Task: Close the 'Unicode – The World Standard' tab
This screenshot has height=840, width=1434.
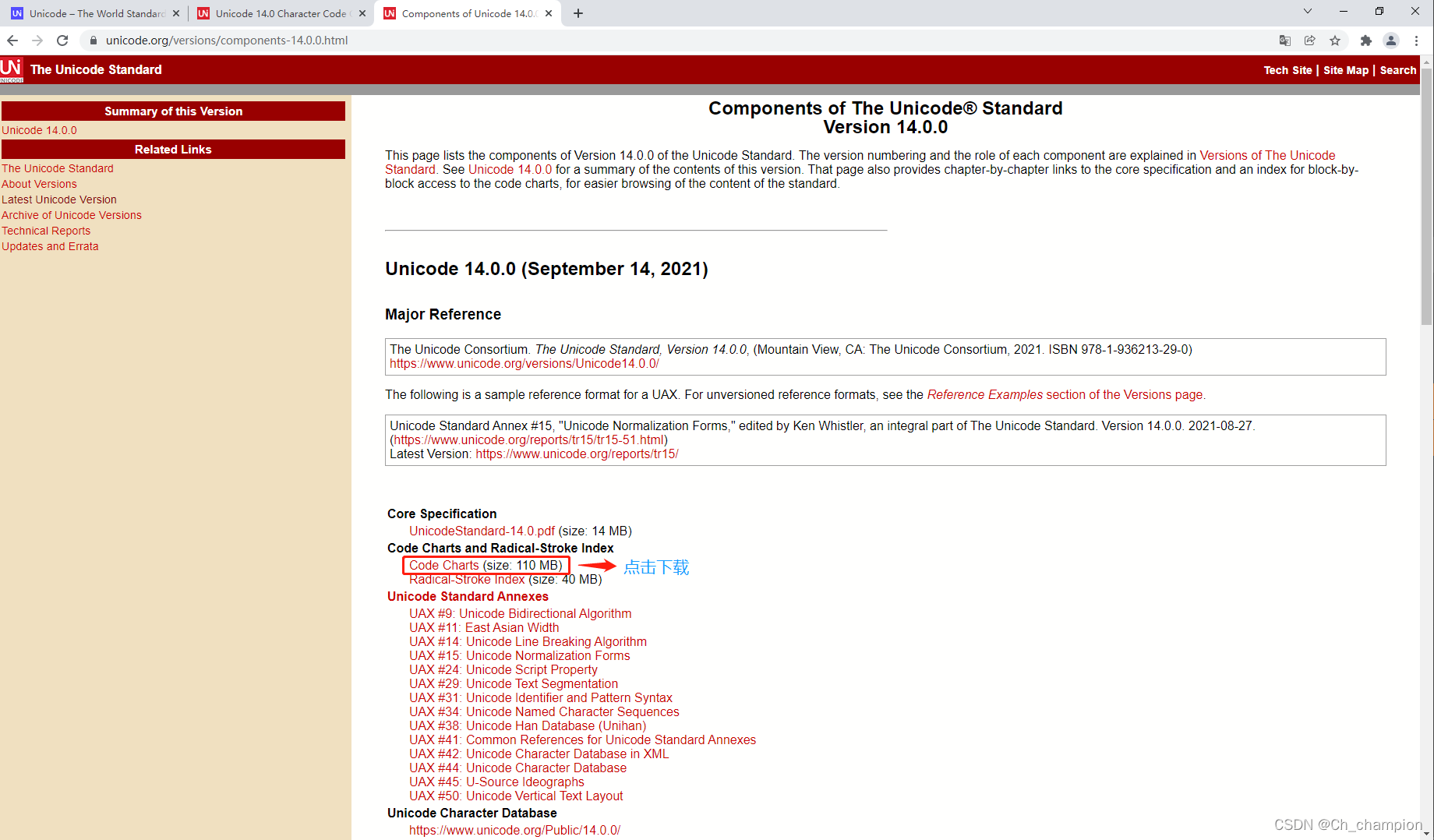Action: tap(176, 13)
